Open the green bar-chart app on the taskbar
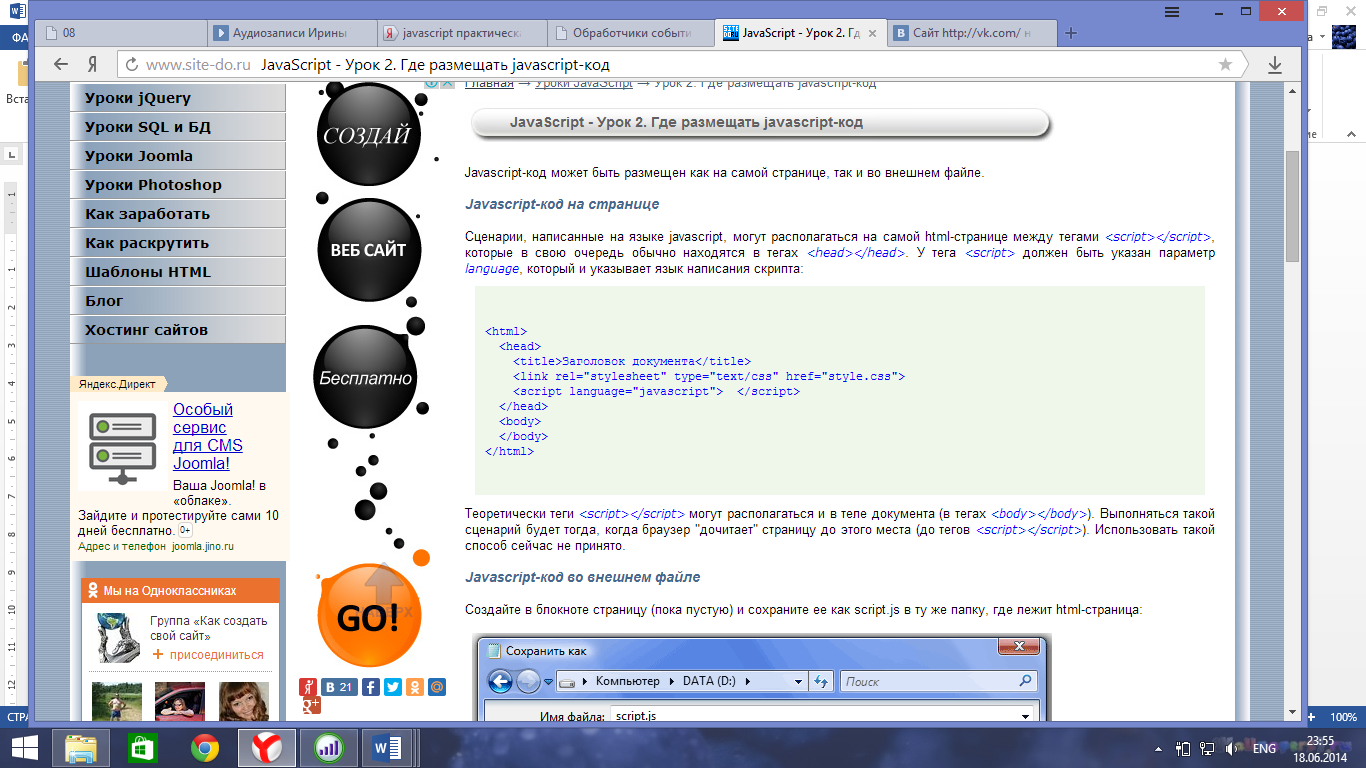 coord(327,747)
